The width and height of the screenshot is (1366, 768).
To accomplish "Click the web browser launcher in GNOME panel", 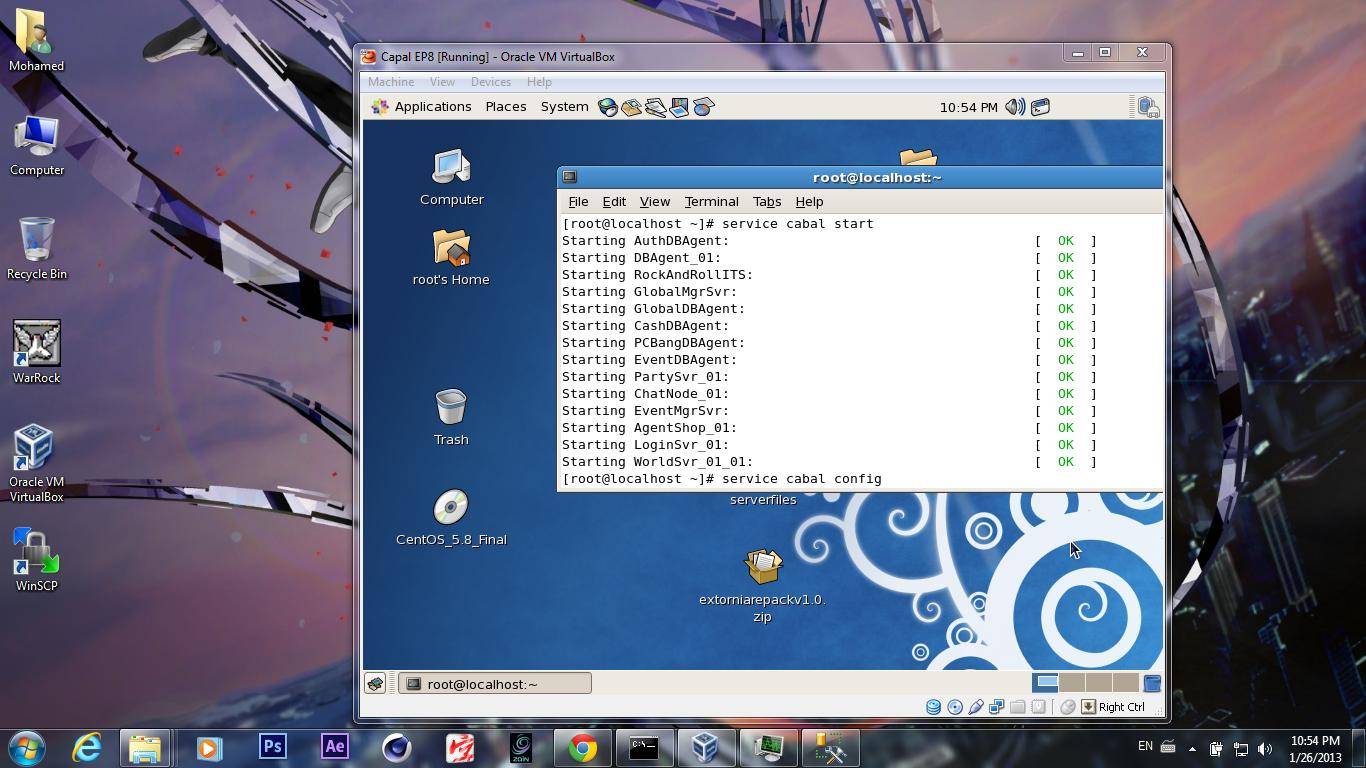I will coord(607,107).
